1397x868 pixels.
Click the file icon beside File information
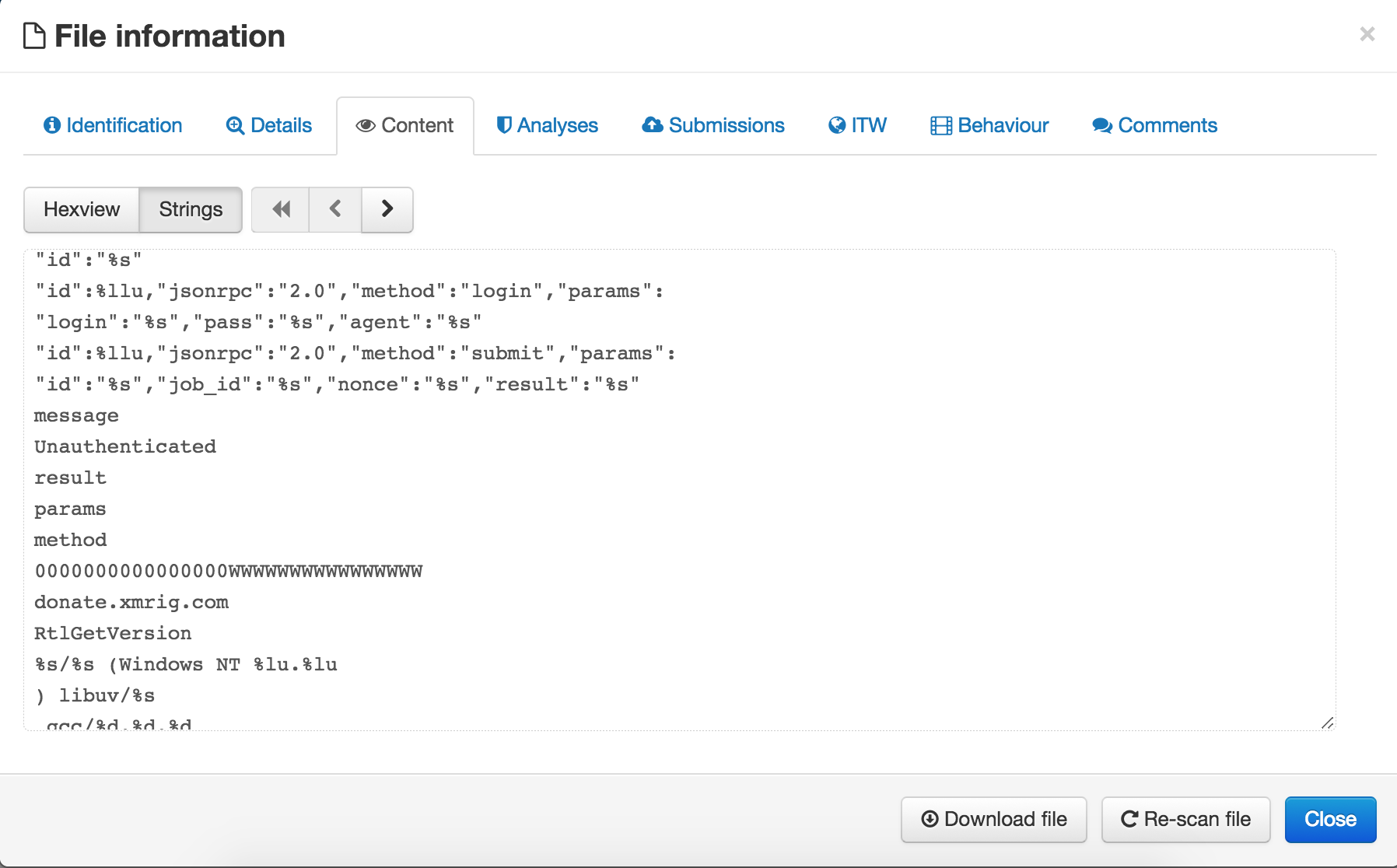pyautogui.click(x=34, y=36)
